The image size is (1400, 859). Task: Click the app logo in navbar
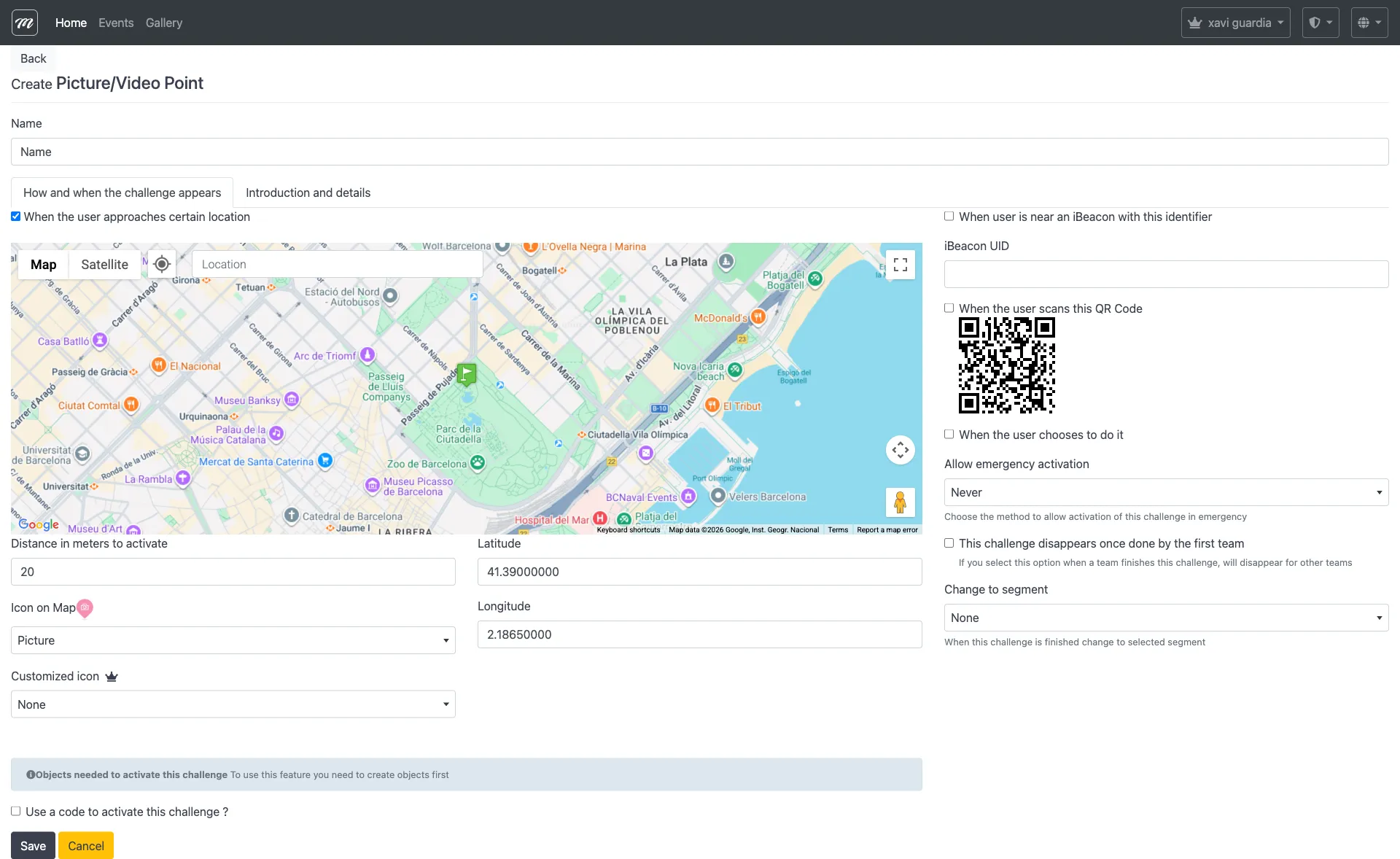coord(25,23)
